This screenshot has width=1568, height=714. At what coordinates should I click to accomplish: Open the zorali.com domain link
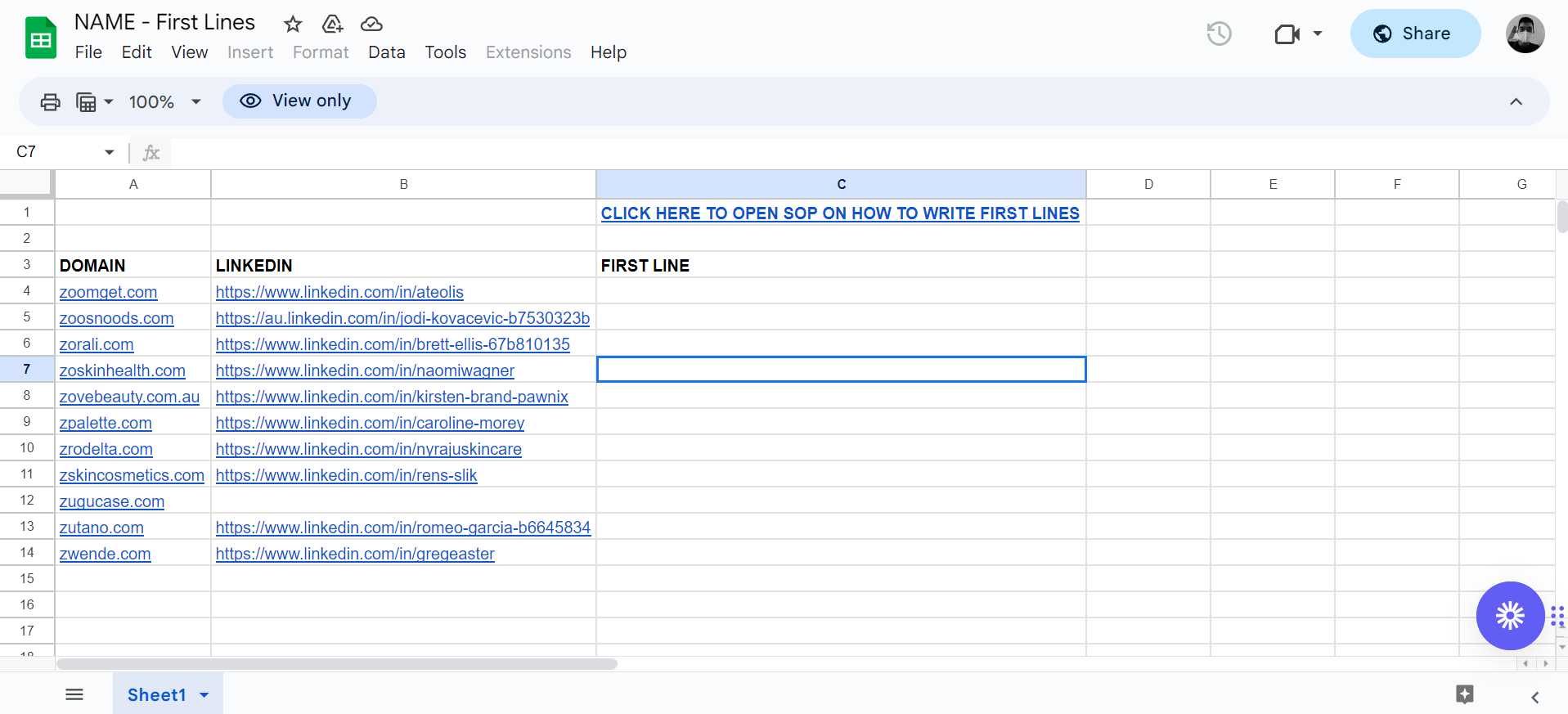pyautogui.click(x=97, y=344)
